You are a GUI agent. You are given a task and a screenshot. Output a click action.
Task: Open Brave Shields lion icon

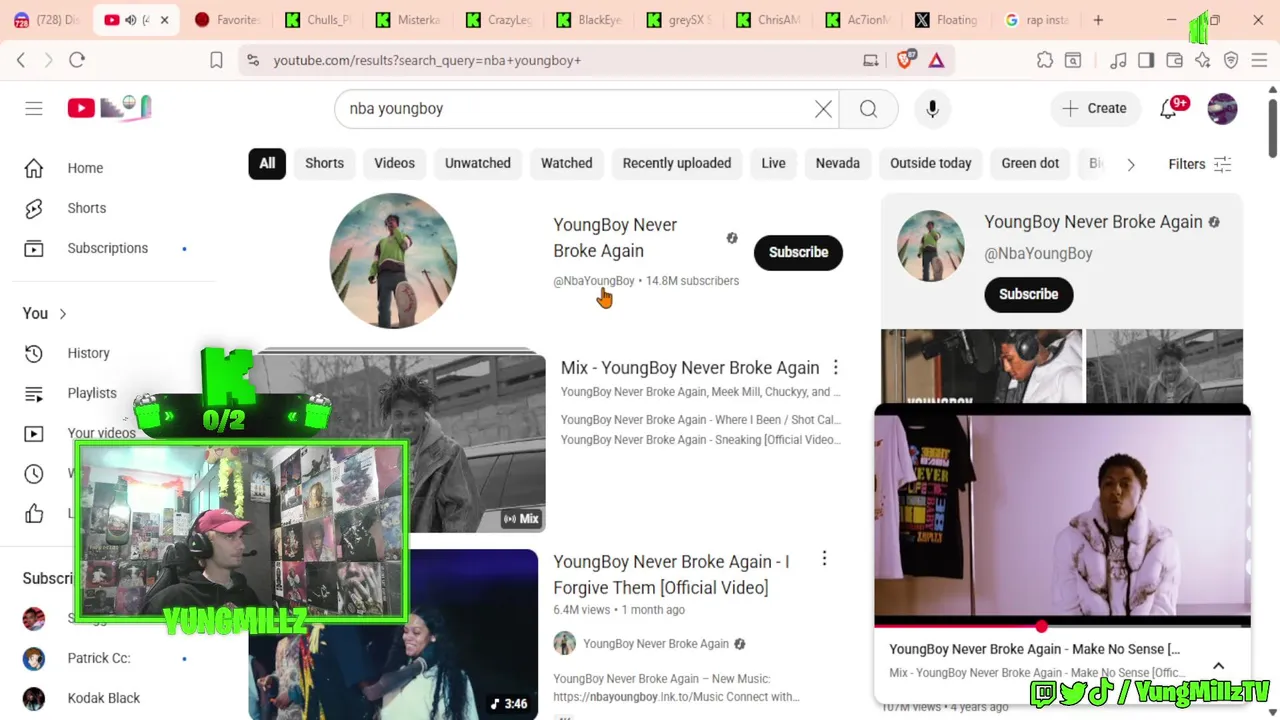click(905, 60)
